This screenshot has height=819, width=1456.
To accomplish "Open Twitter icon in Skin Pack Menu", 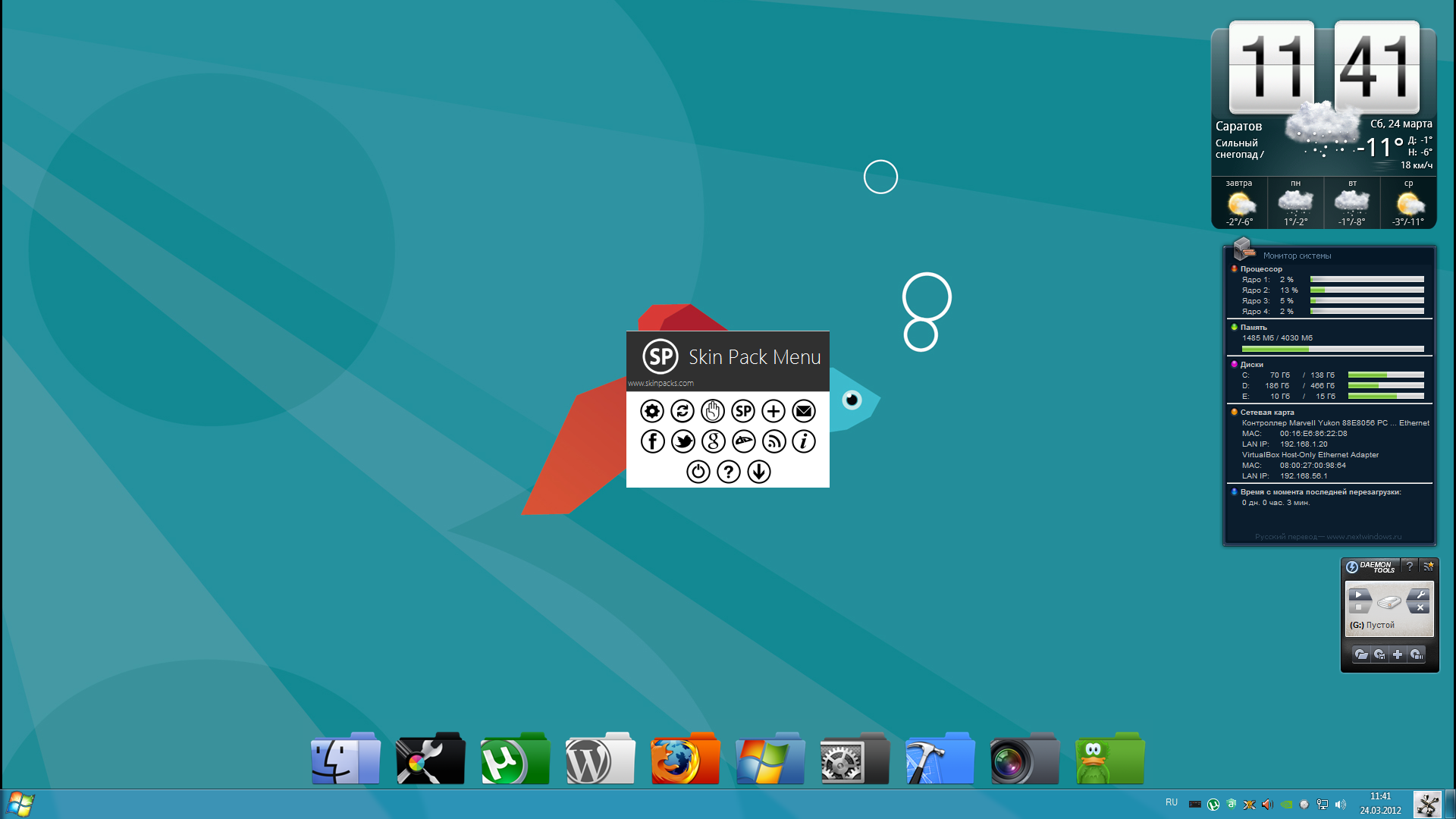I will click(x=682, y=441).
